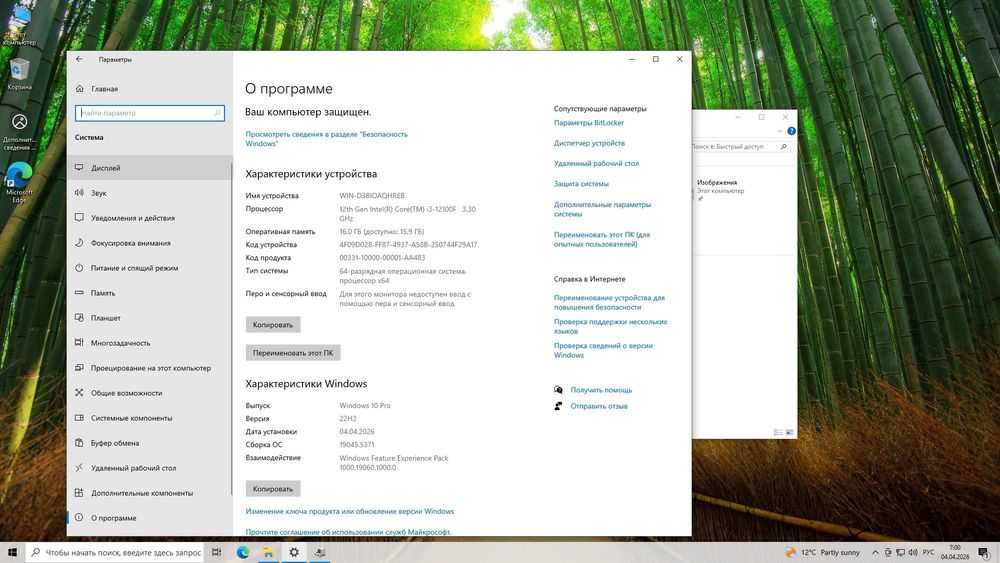
Task: Launch Microsoft Edge from taskbar
Action: tap(243, 552)
